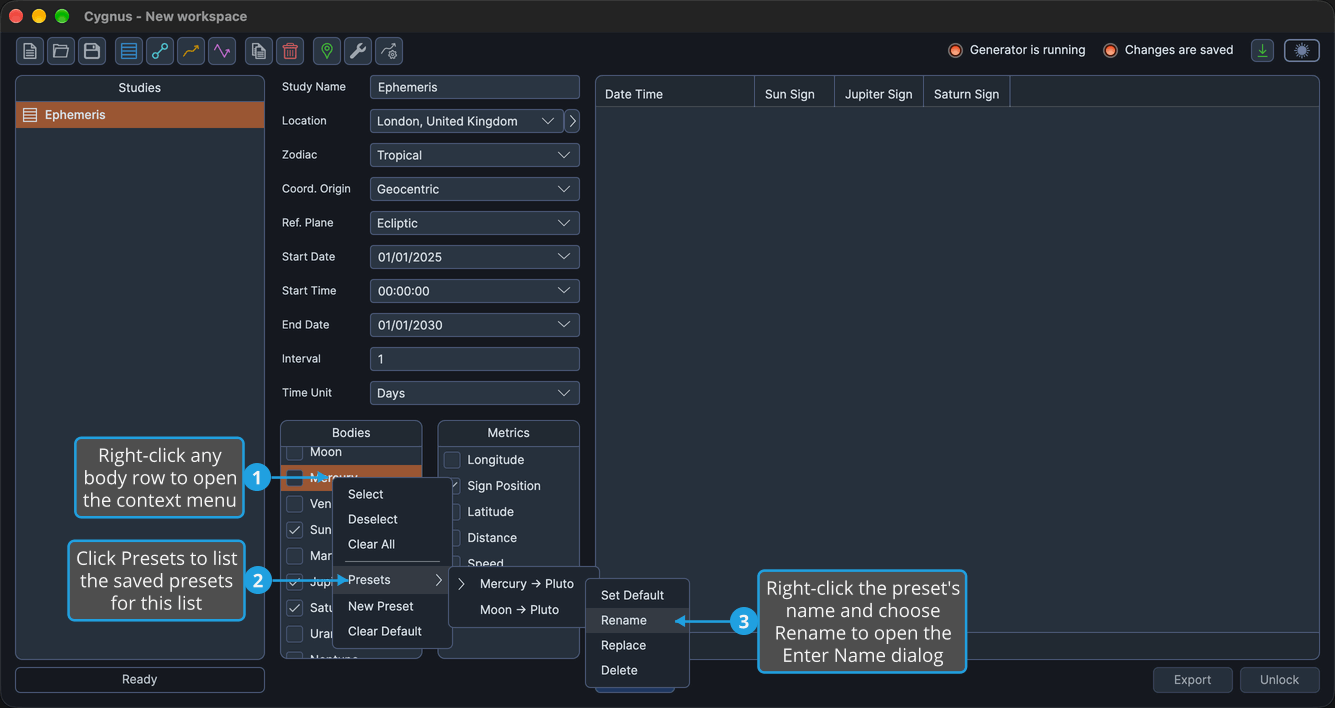The width and height of the screenshot is (1335, 708).
Task: Click the green download arrow icon
Action: (x=1263, y=51)
